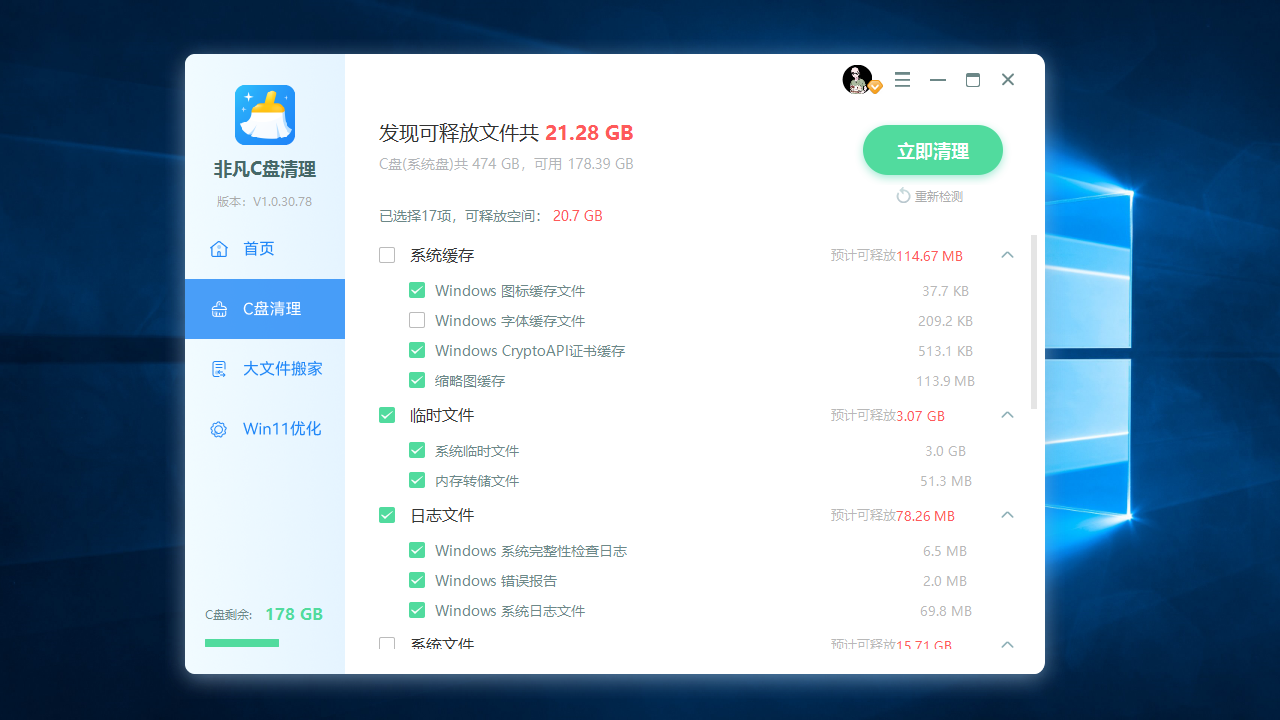Select the 首页 home icon in sidebar
Screen dimensions: 1280x720
coord(219,248)
